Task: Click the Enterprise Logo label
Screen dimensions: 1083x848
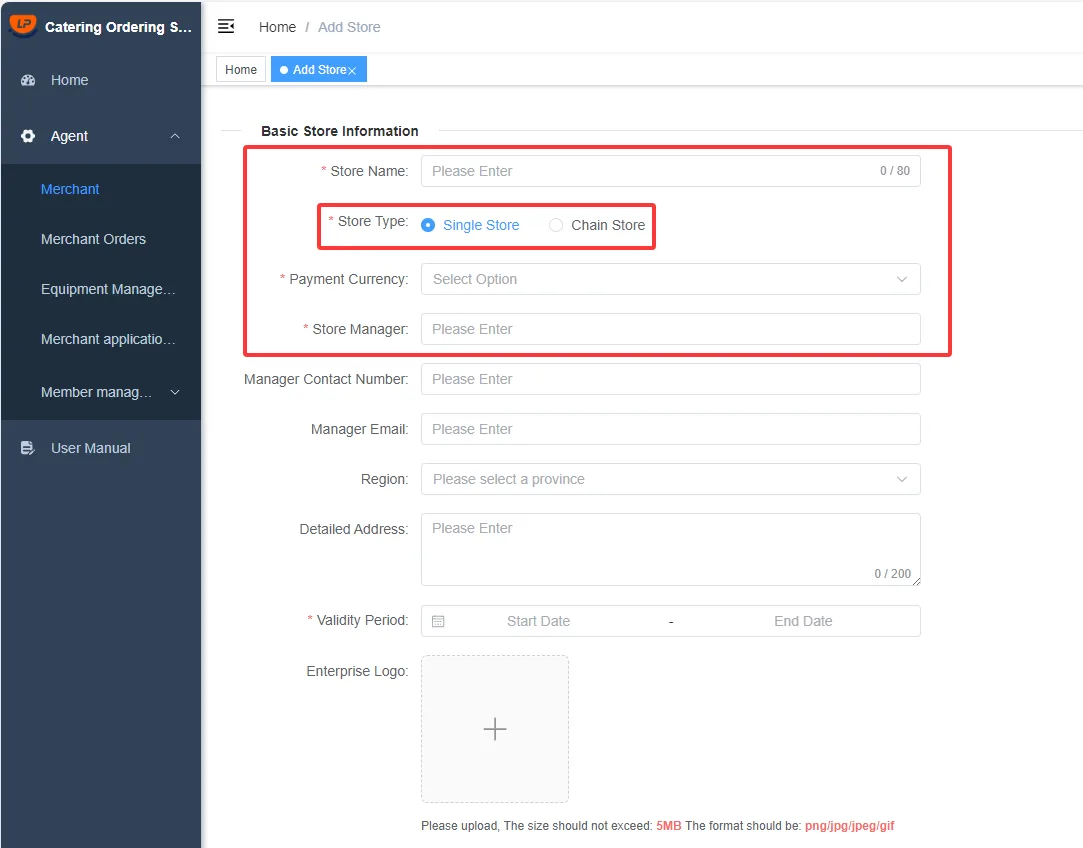Action: pos(357,671)
